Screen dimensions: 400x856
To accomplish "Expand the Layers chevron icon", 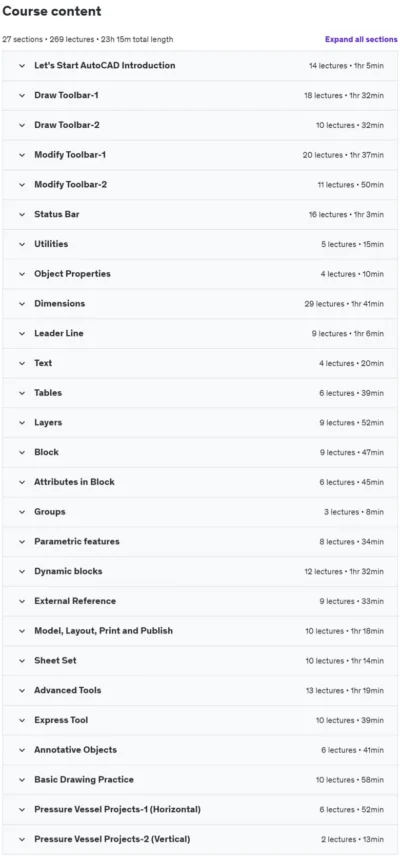I will pyautogui.click(x=22, y=423).
